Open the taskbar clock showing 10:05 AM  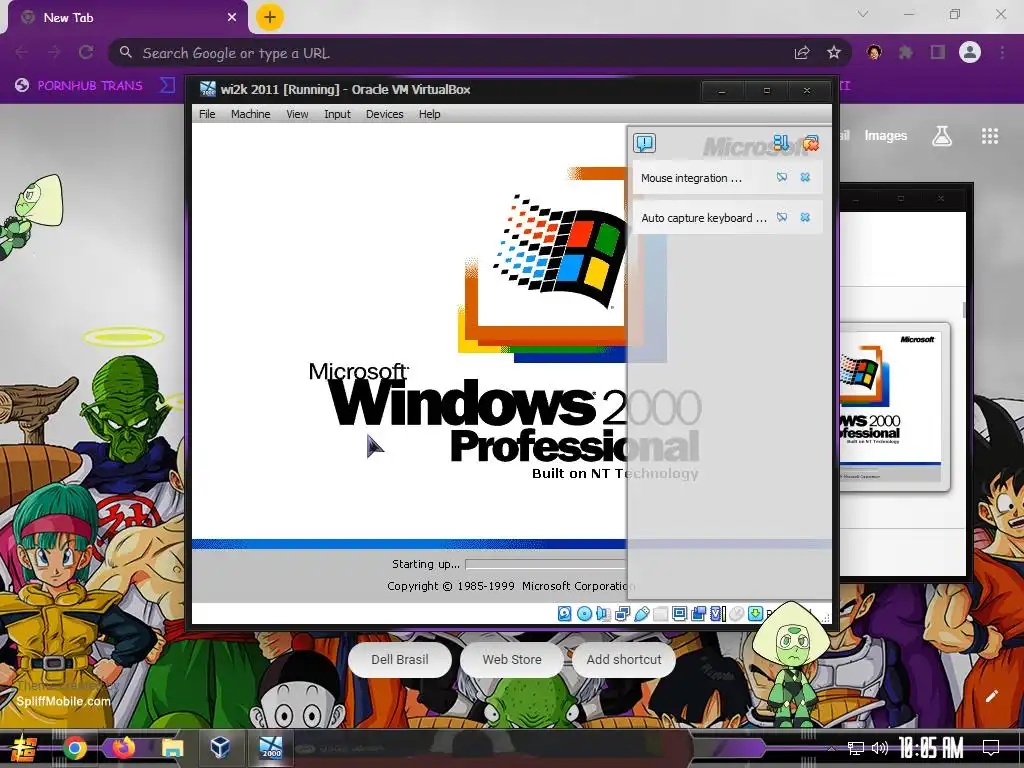931,748
